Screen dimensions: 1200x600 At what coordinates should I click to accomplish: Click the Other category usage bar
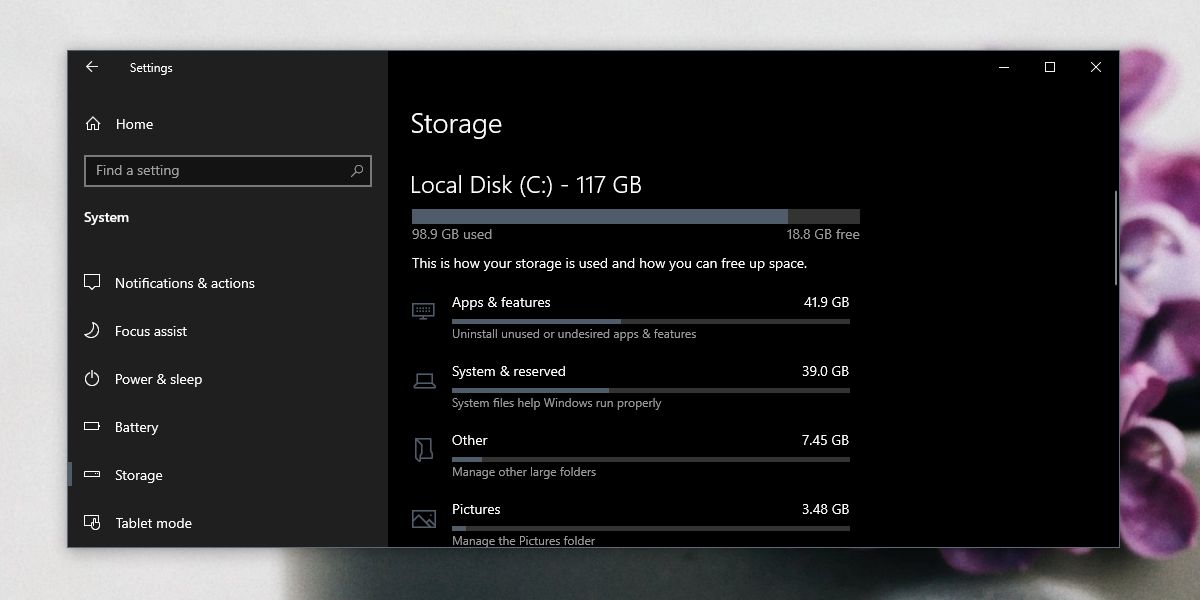650,459
